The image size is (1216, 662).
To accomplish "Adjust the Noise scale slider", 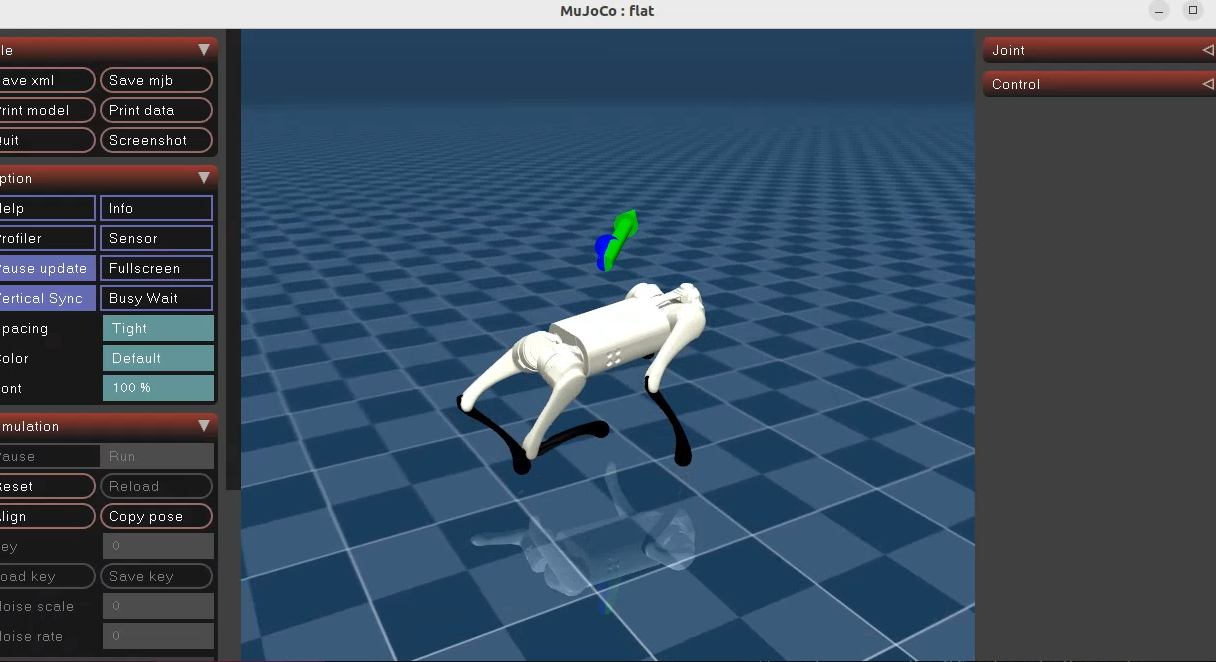I will (x=158, y=606).
